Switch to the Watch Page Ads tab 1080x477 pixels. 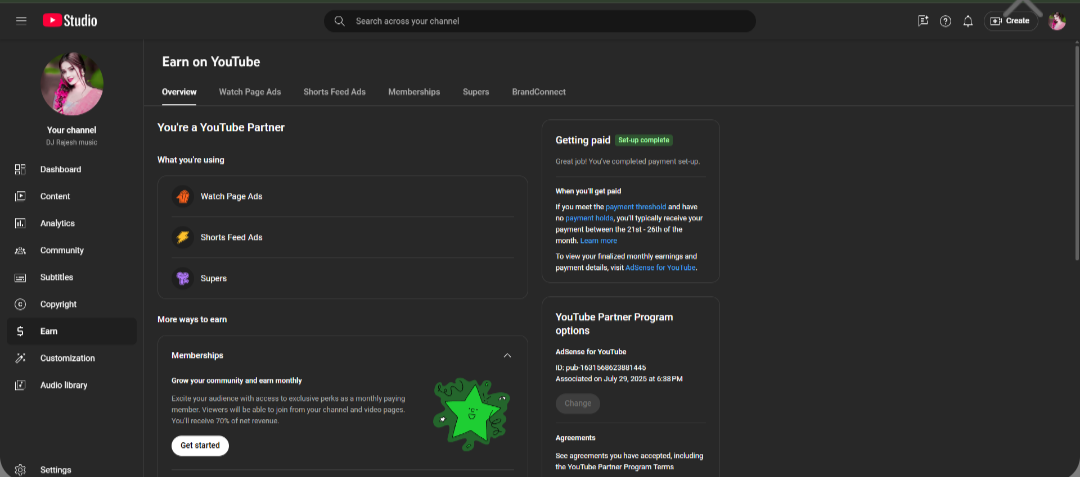(250, 92)
